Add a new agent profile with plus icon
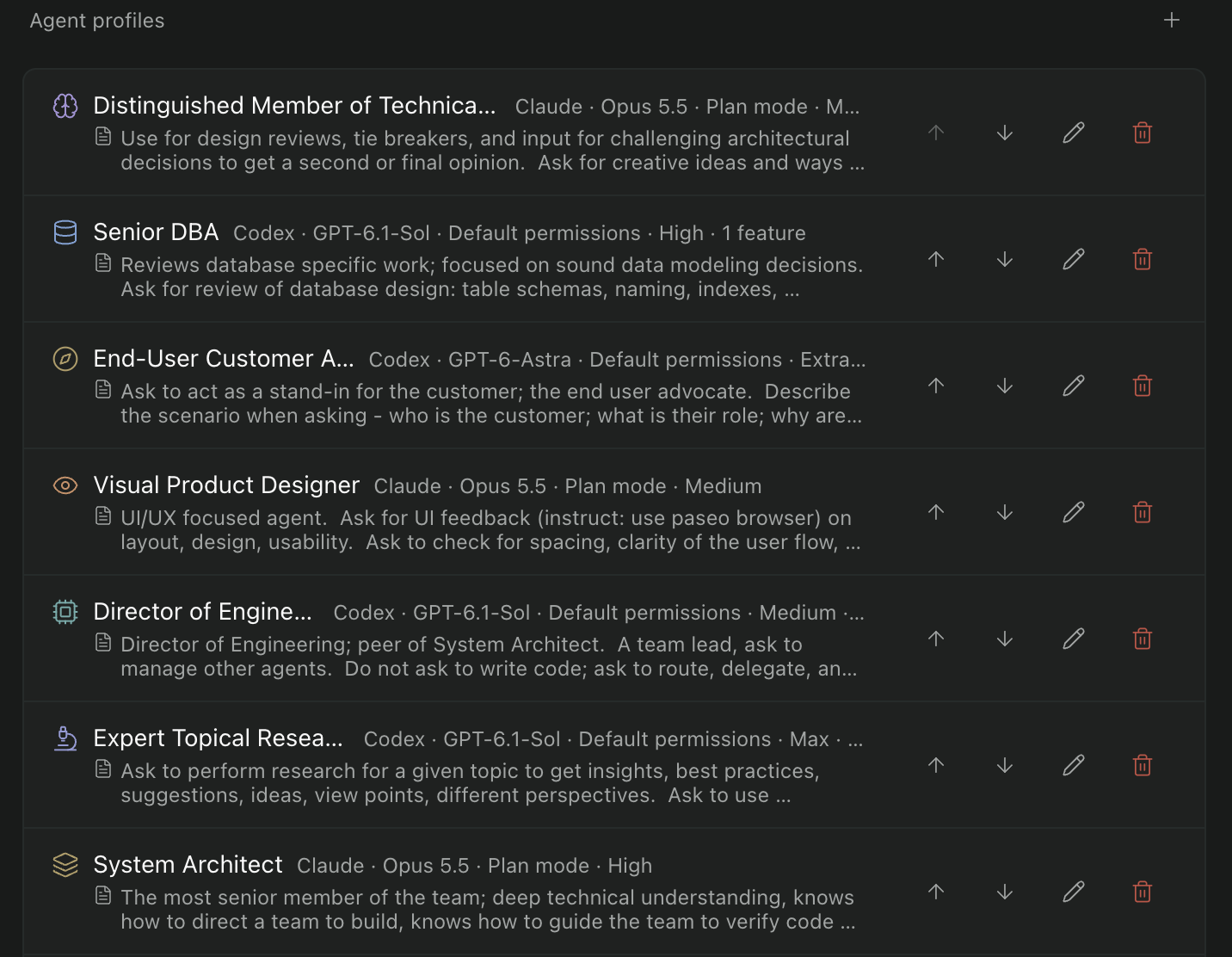 (1172, 20)
